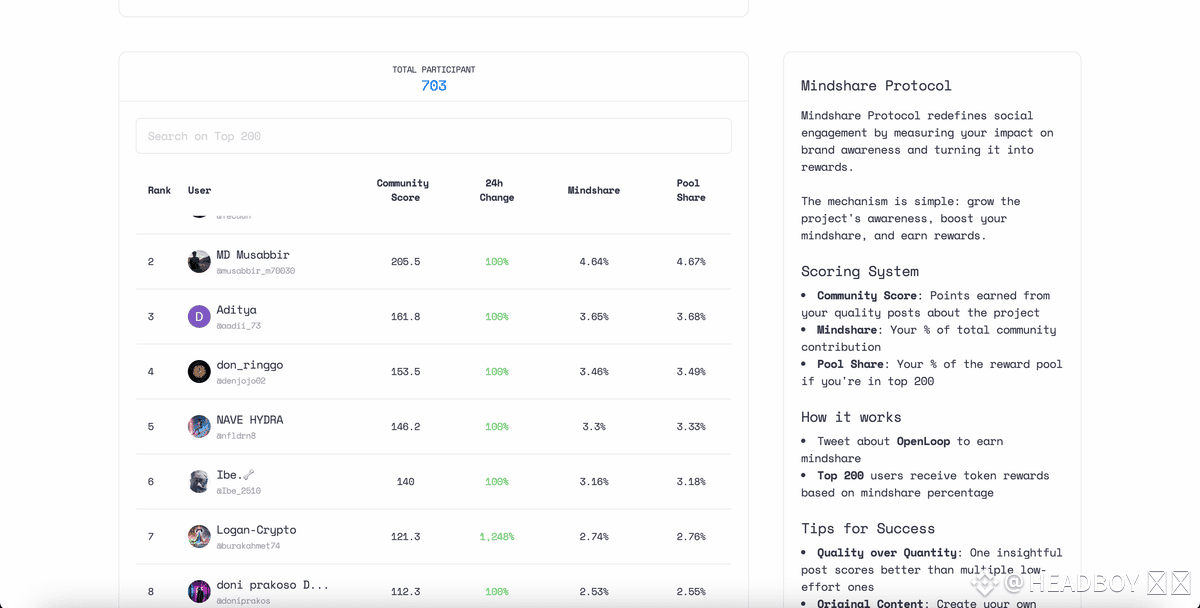The image size is (1200, 608).
Task: Click community score 153.5
Action: tap(405, 372)
